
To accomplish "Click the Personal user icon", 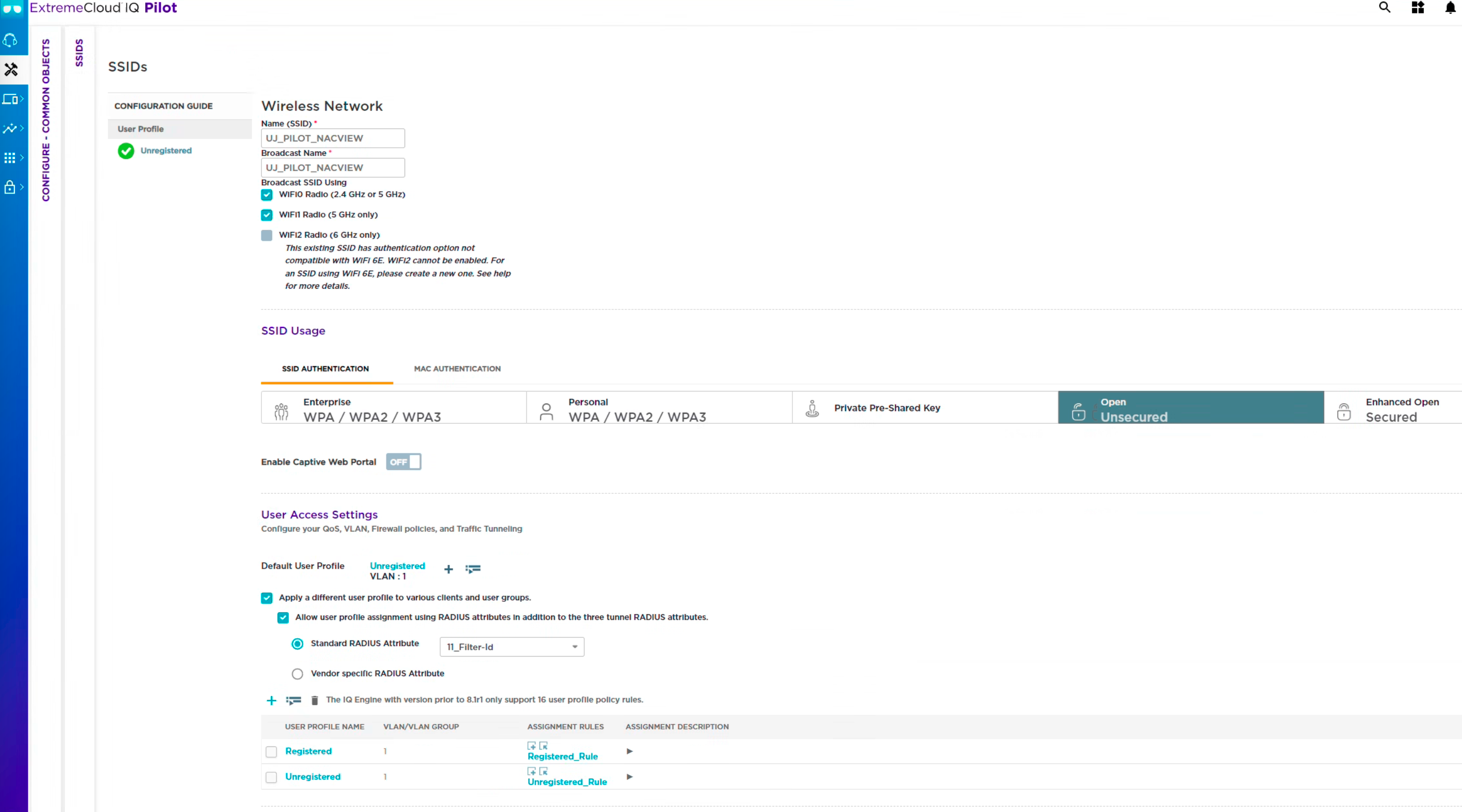I will [547, 411].
